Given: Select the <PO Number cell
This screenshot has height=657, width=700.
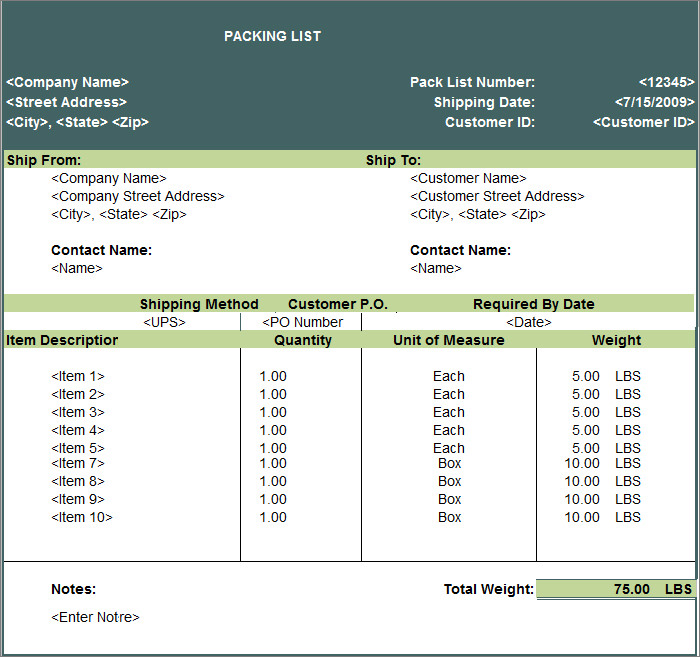Looking at the screenshot, I should [x=303, y=322].
